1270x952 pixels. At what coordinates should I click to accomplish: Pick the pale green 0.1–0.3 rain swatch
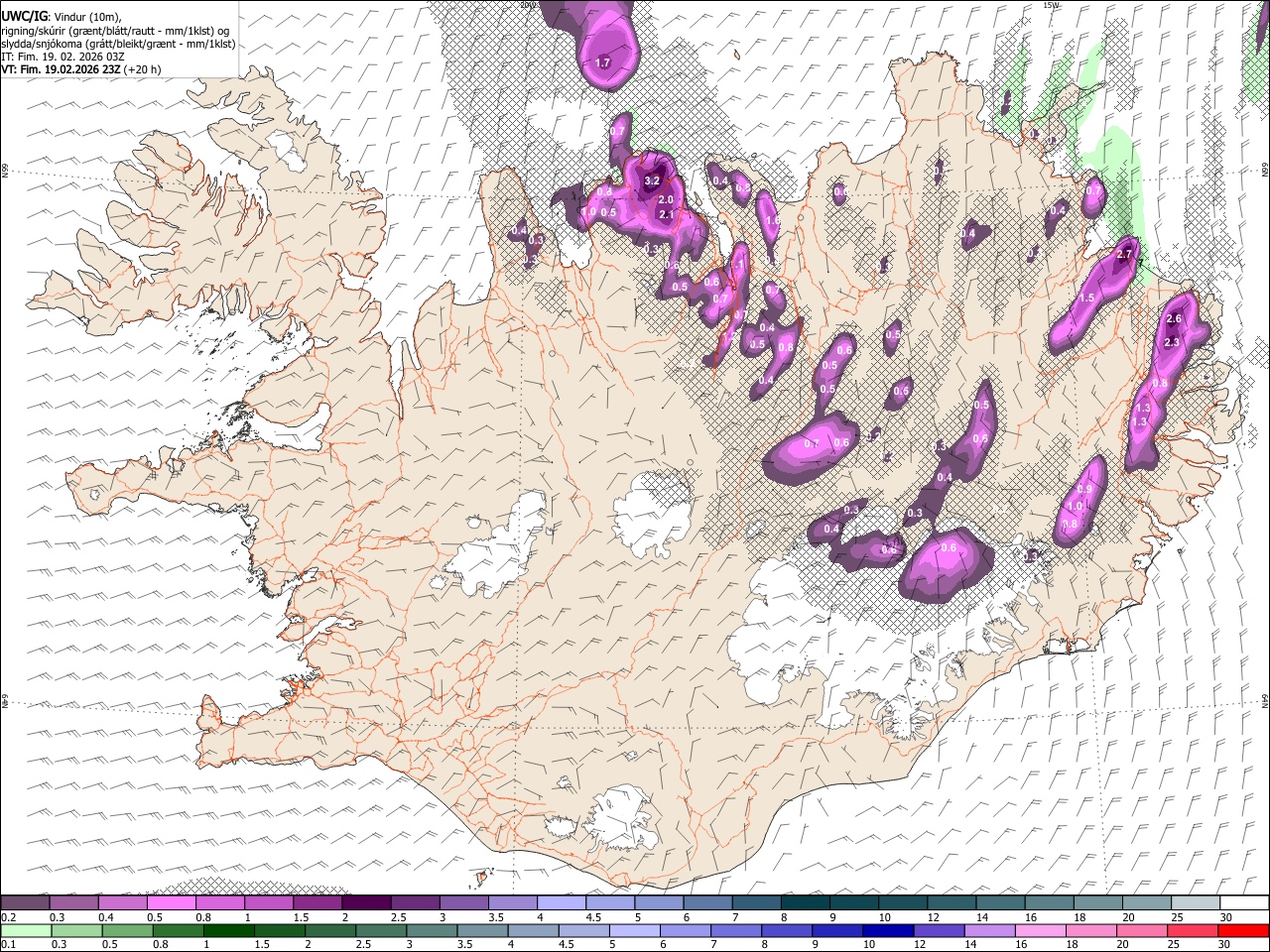click(25, 931)
